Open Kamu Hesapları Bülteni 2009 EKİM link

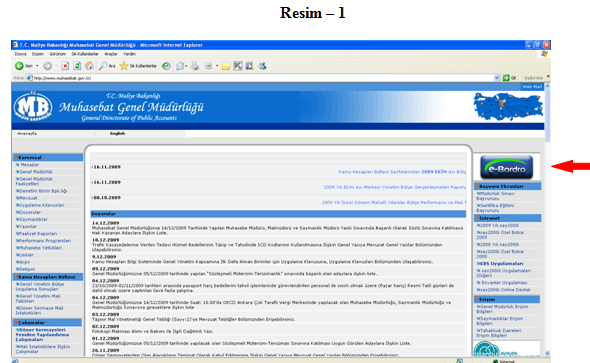click(x=402, y=172)
